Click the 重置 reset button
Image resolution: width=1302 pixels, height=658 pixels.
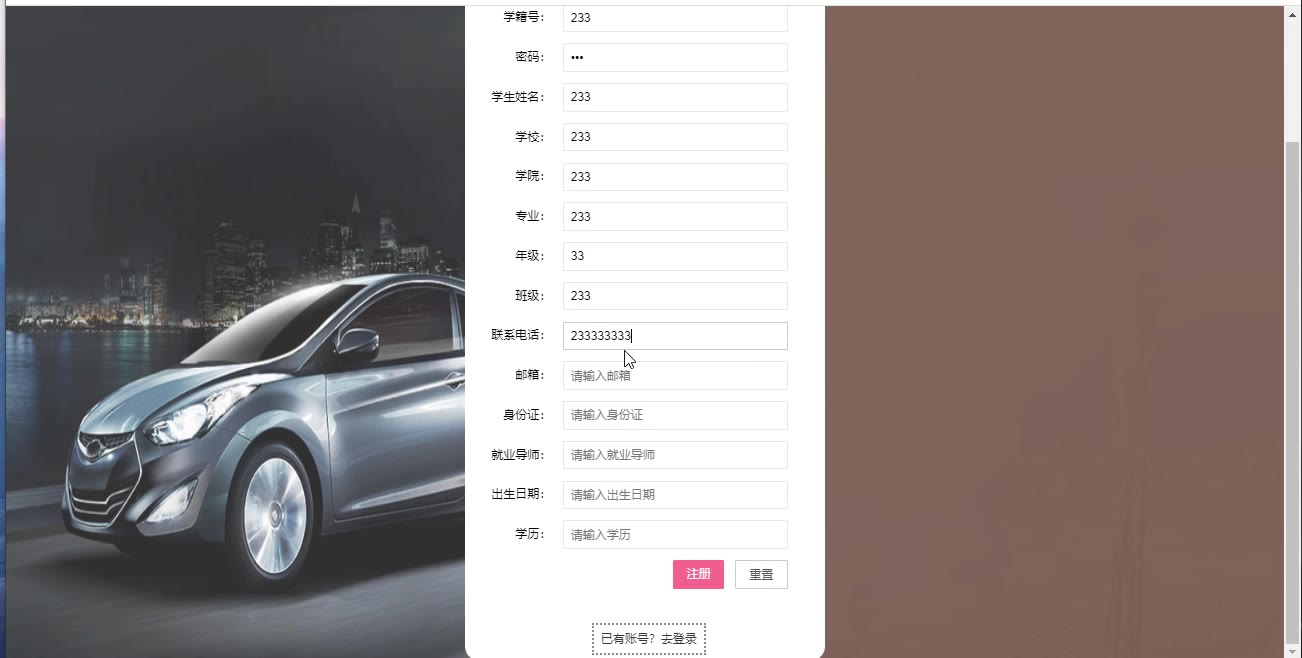[761, 574]
